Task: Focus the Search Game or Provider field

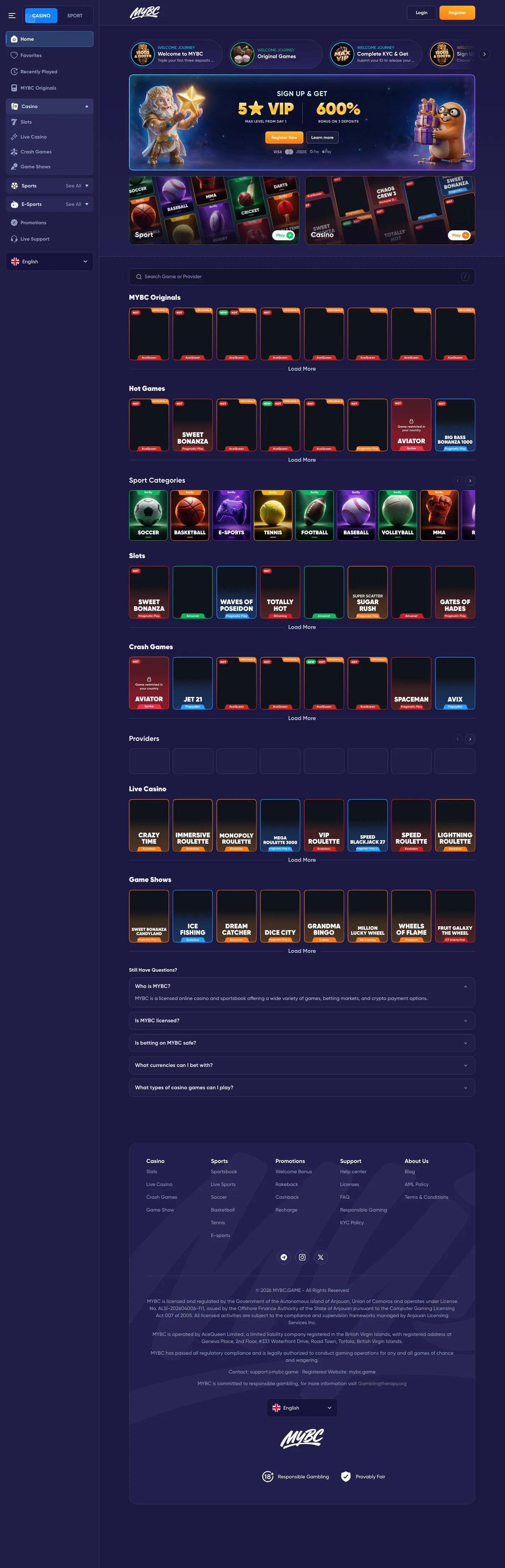Action: pyautogui.click(x=302, y=277)
